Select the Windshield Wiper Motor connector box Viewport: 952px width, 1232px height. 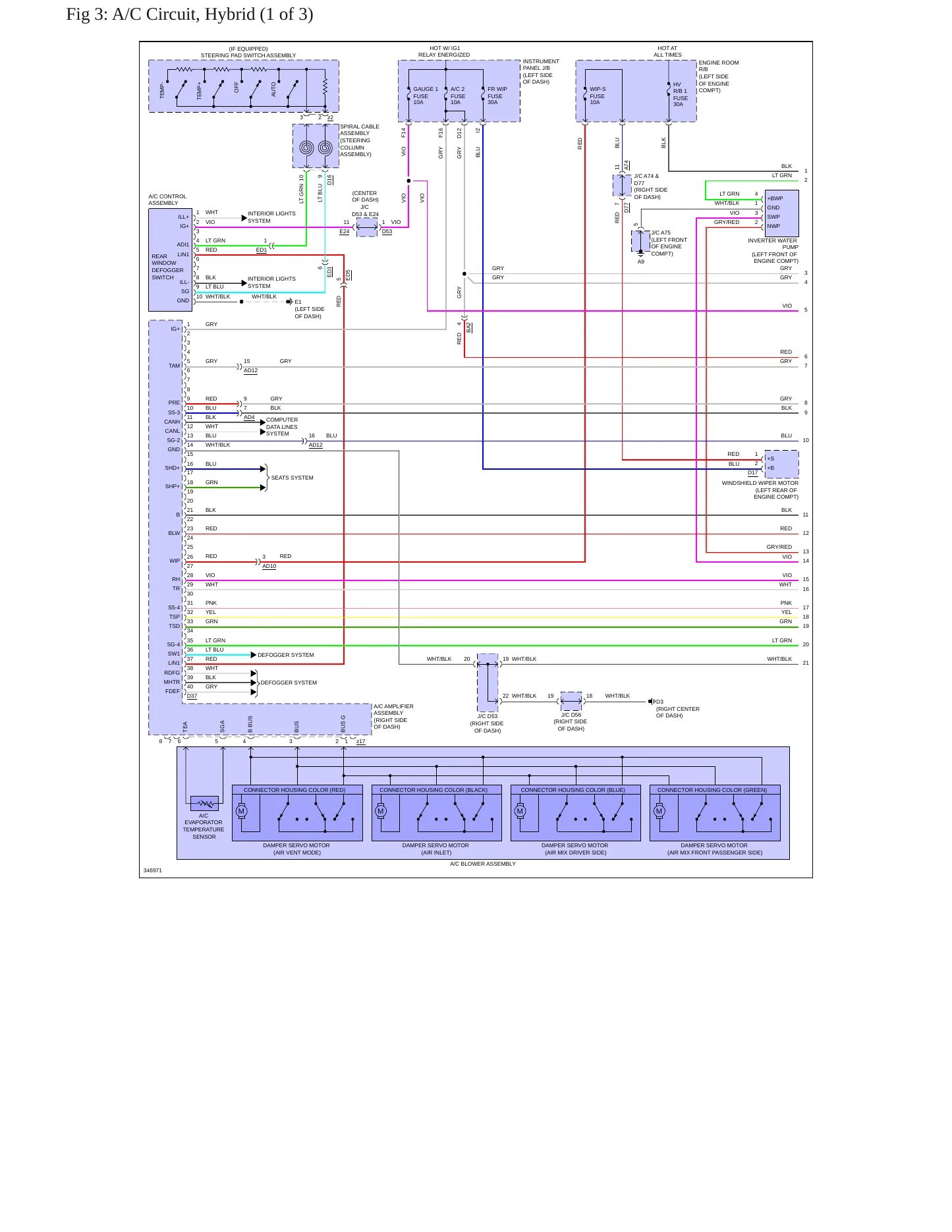(781, 464)
